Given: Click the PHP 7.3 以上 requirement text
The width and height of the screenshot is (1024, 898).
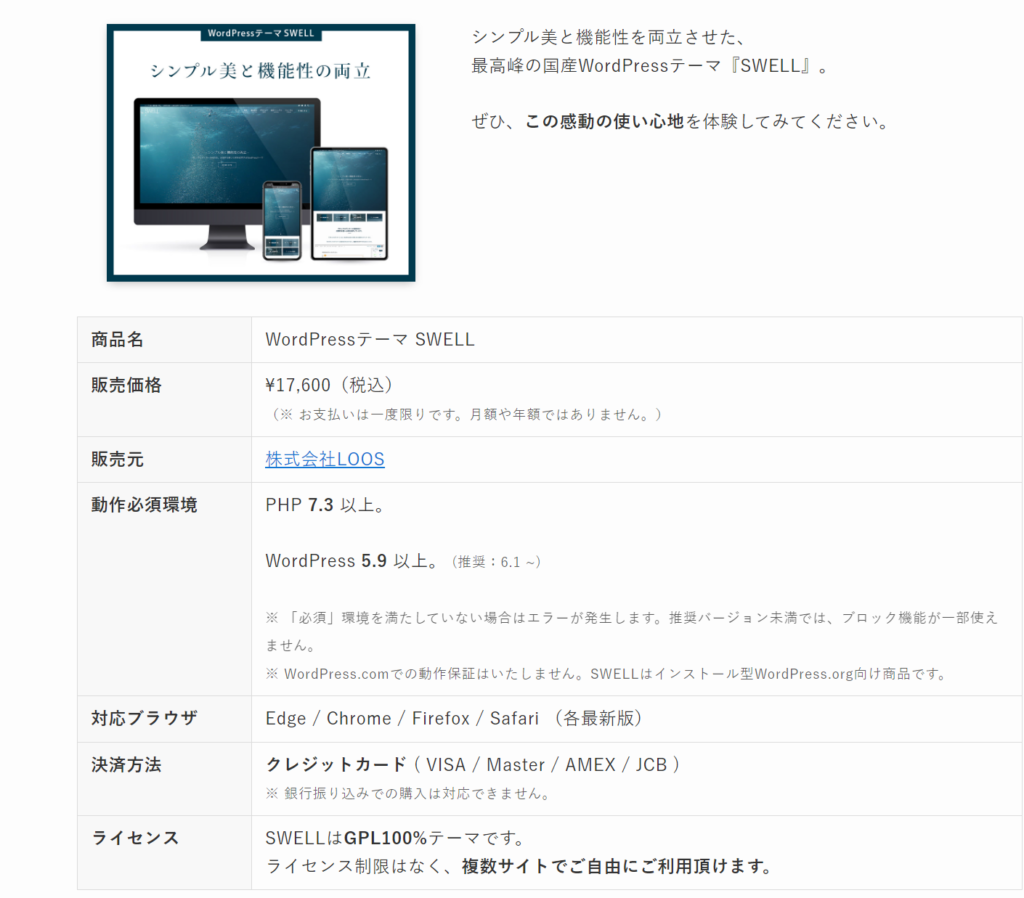Looking at the screenshot, I should pyautogui.click(x=326, y=505).
